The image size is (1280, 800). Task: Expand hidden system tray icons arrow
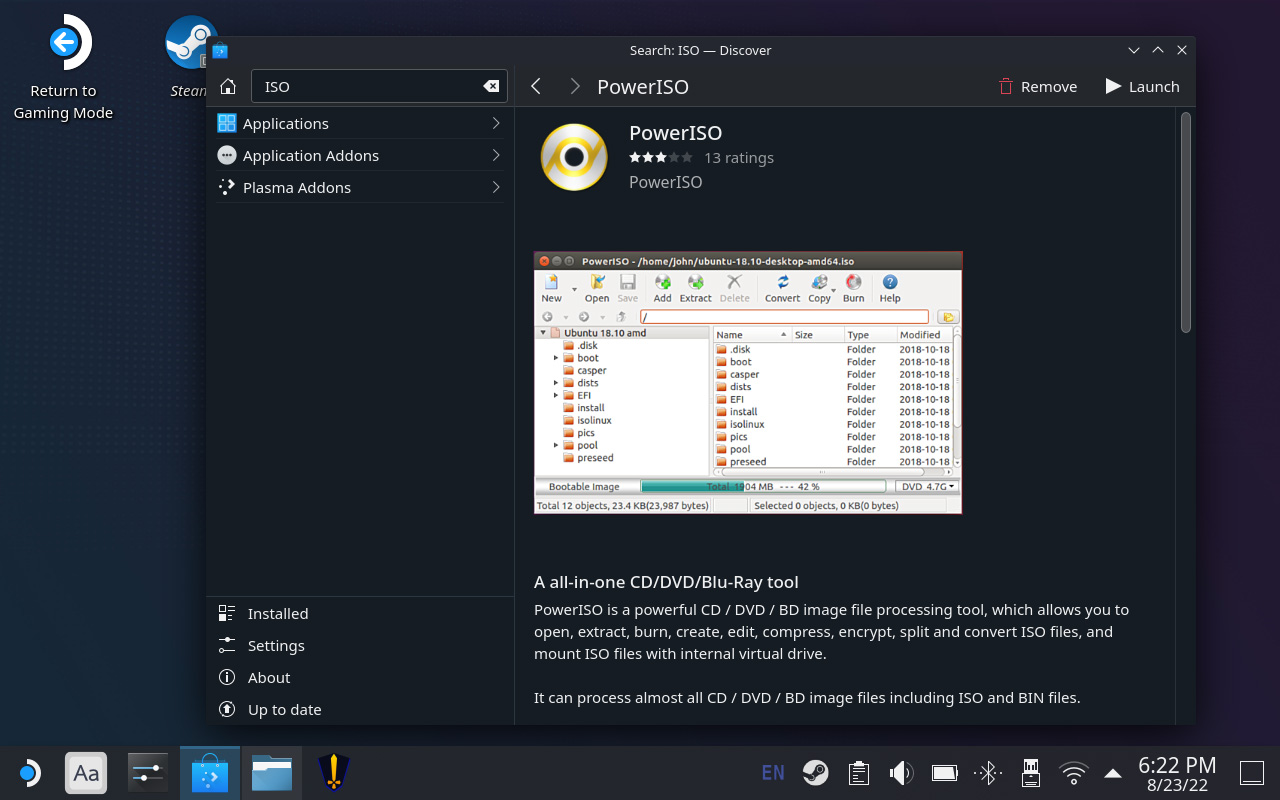(1113, 772)
